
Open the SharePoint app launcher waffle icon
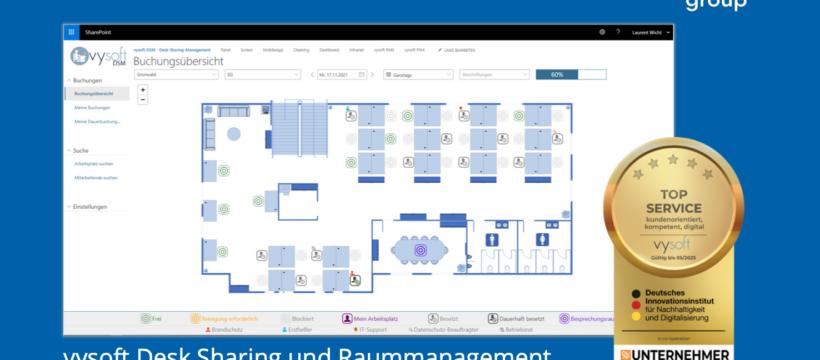point(71,32)
